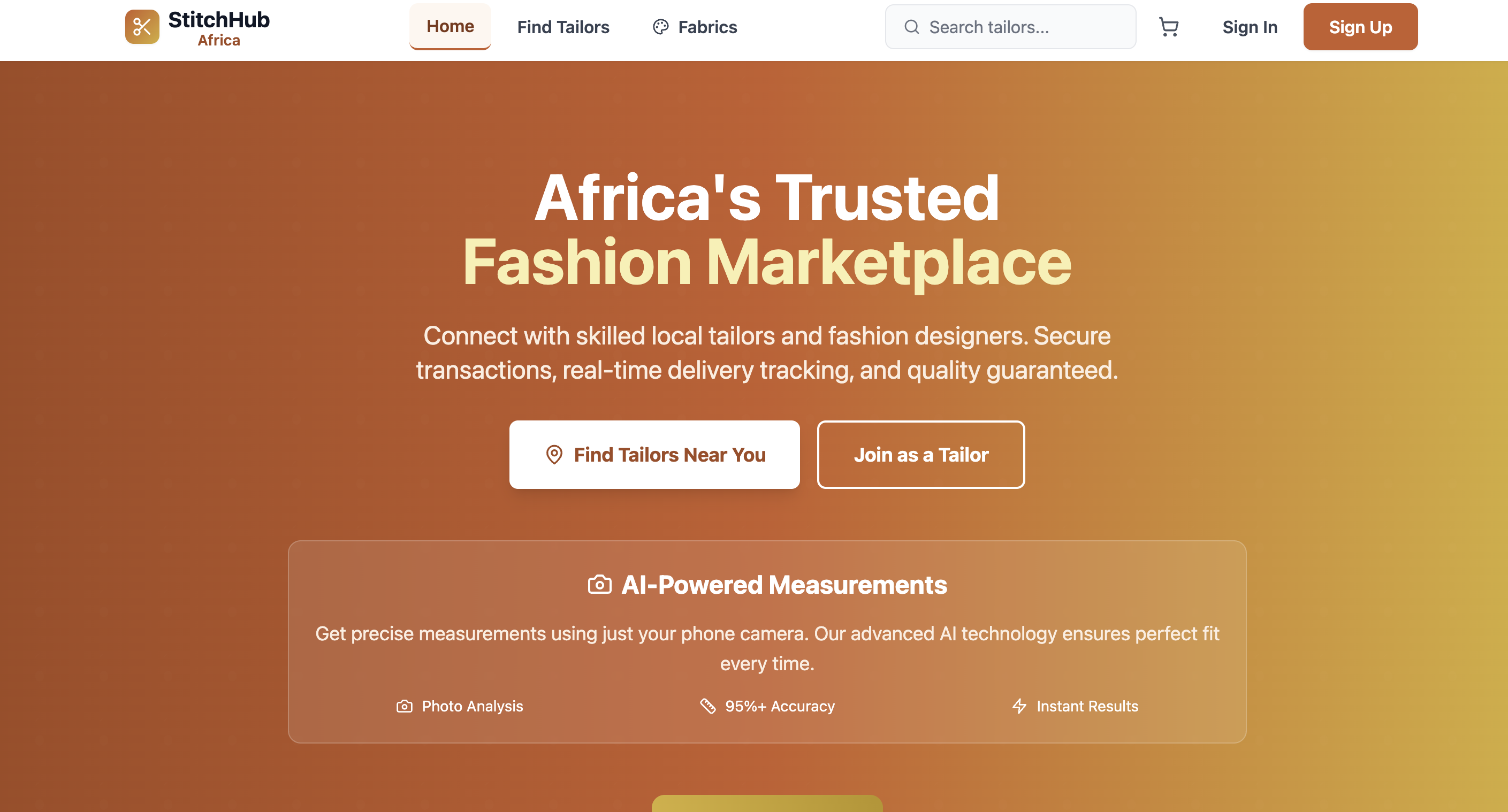The width and height of the screenshot is (1508, 812).
Task: Switch to the Fabrics section
Action: [707, 27]
